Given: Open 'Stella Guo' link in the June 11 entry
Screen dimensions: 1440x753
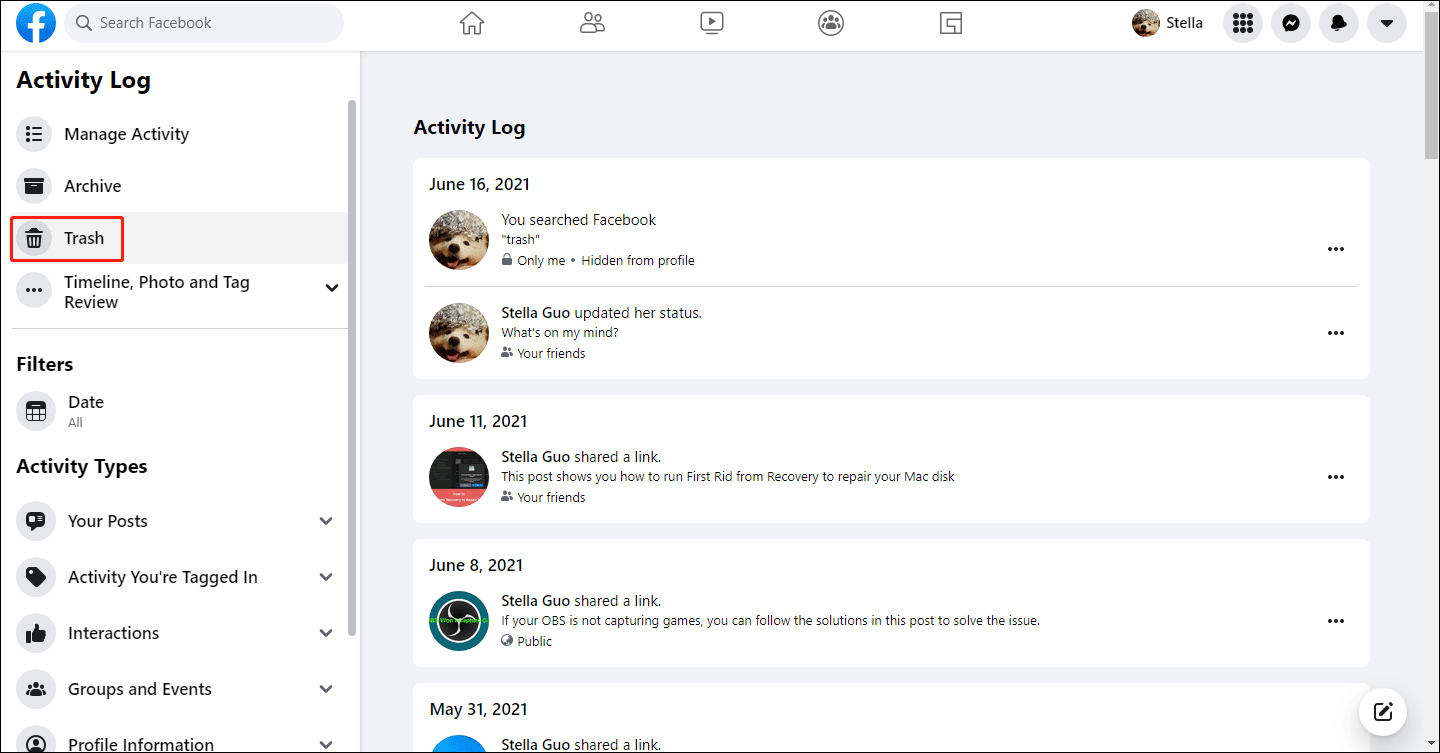Looking at the screenshot, I should coord(536,457).
